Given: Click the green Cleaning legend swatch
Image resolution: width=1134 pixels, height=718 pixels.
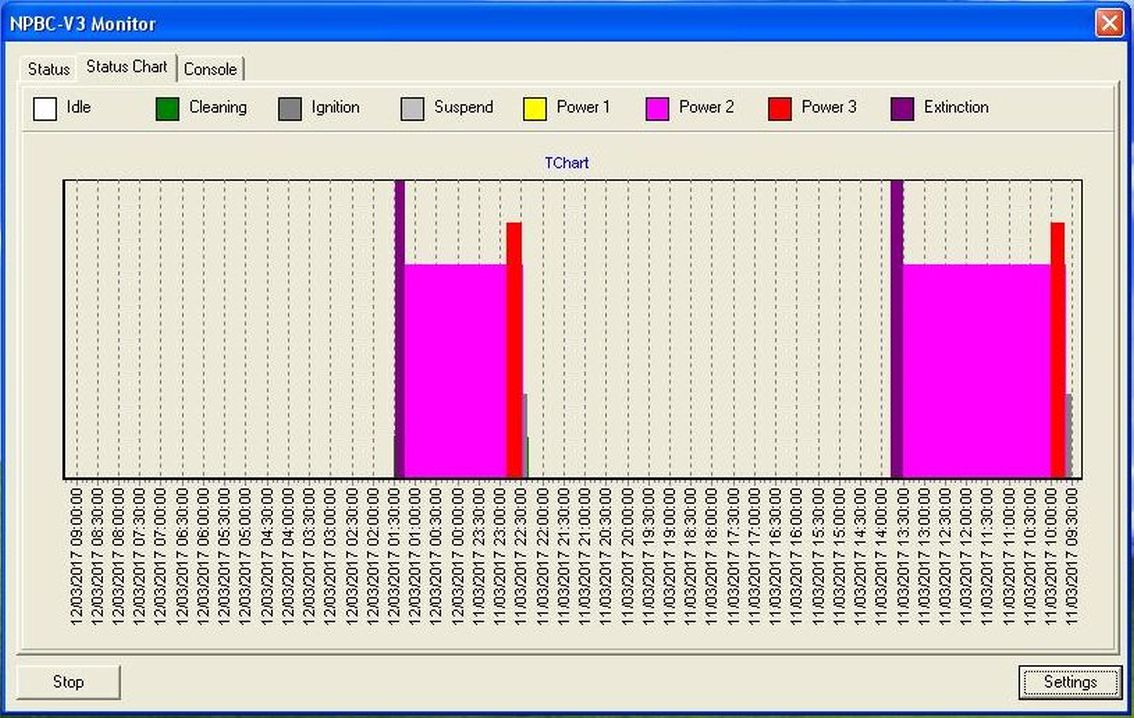Looking at the screenshot, I should (x=167, y=108).
